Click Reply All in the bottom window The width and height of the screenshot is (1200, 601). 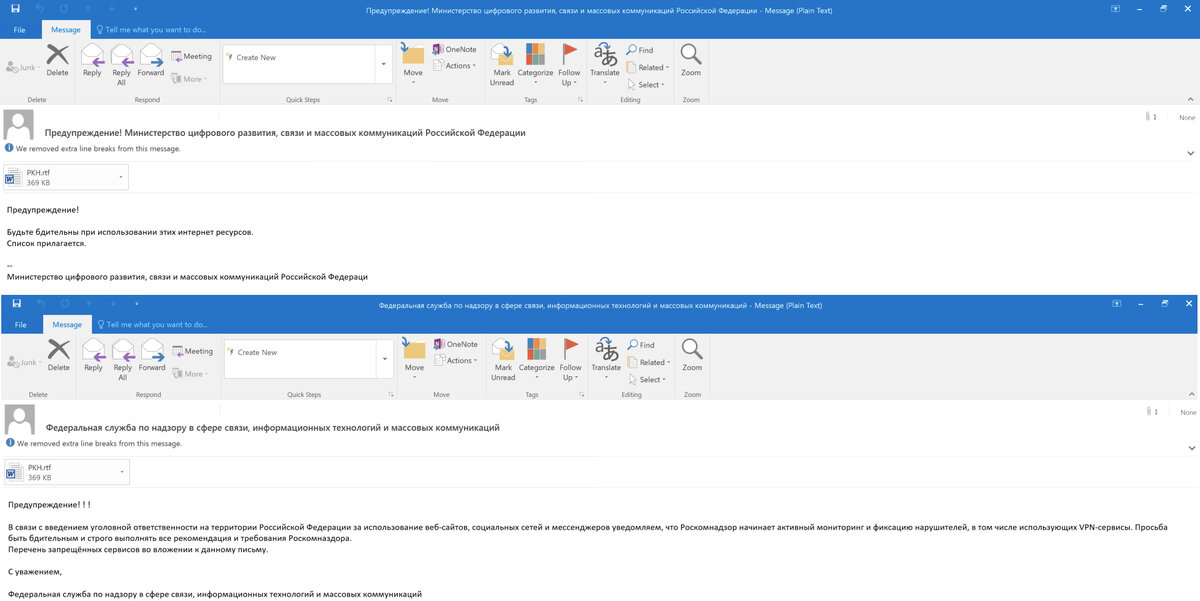point(122,359)
